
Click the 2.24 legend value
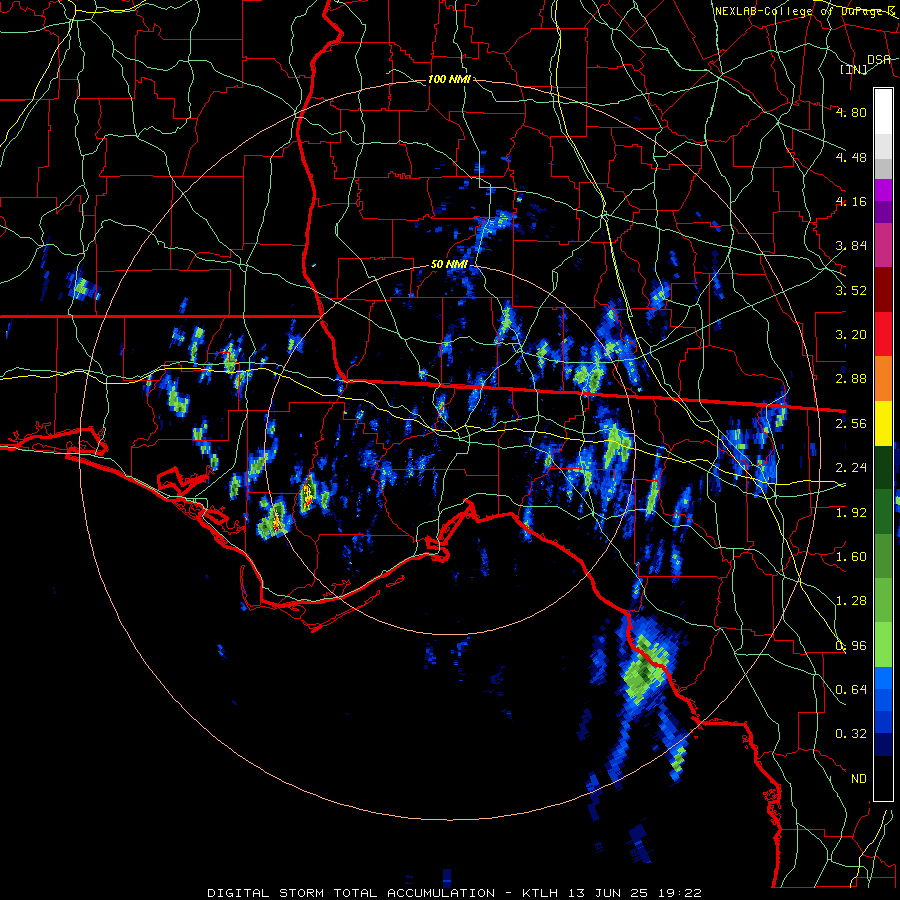tap(851, 468)
